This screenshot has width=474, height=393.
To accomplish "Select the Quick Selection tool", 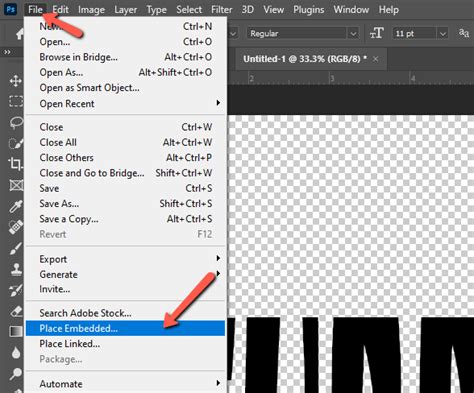I will coord(16,144).
